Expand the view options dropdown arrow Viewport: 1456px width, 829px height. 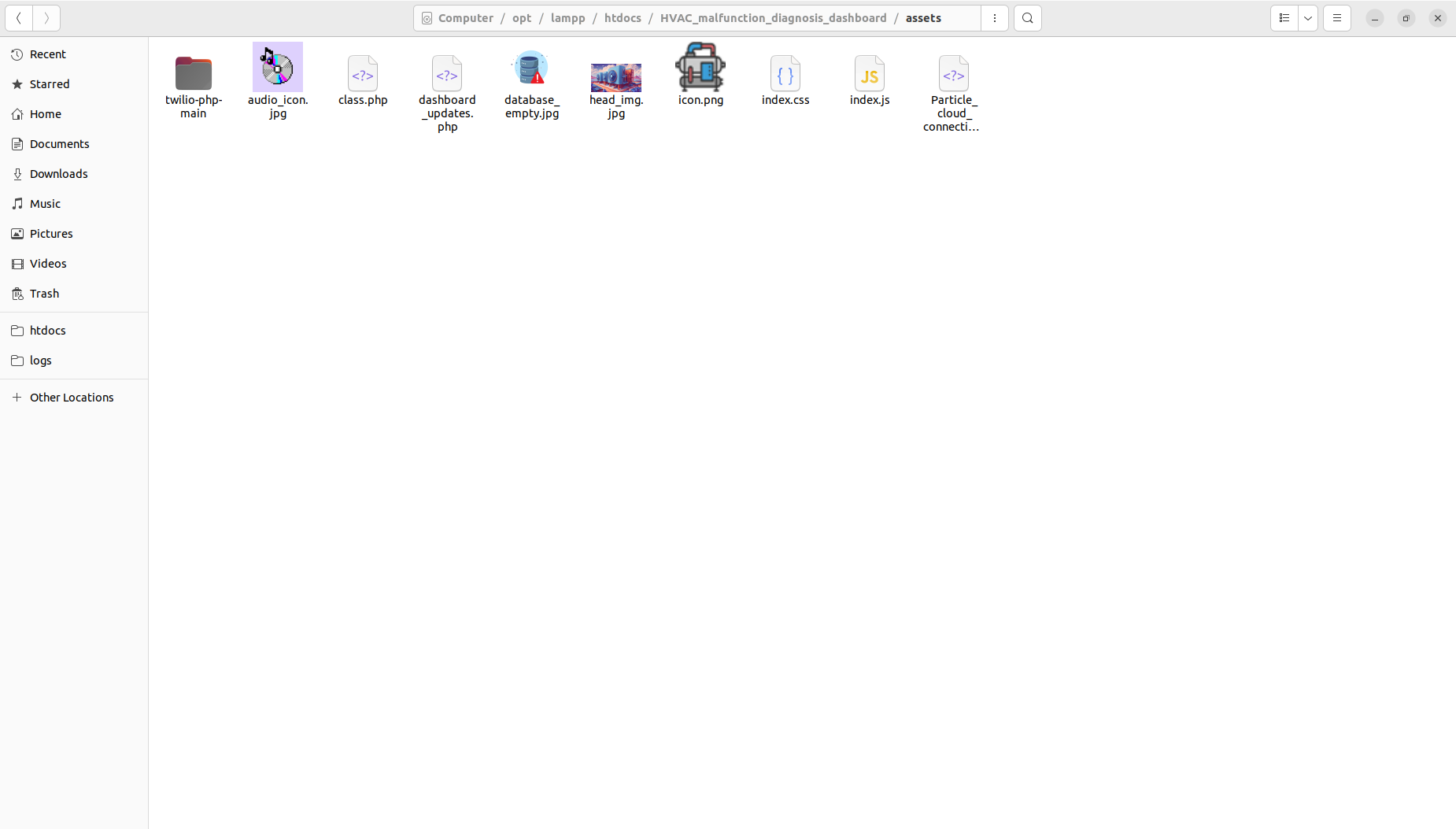1308,18
